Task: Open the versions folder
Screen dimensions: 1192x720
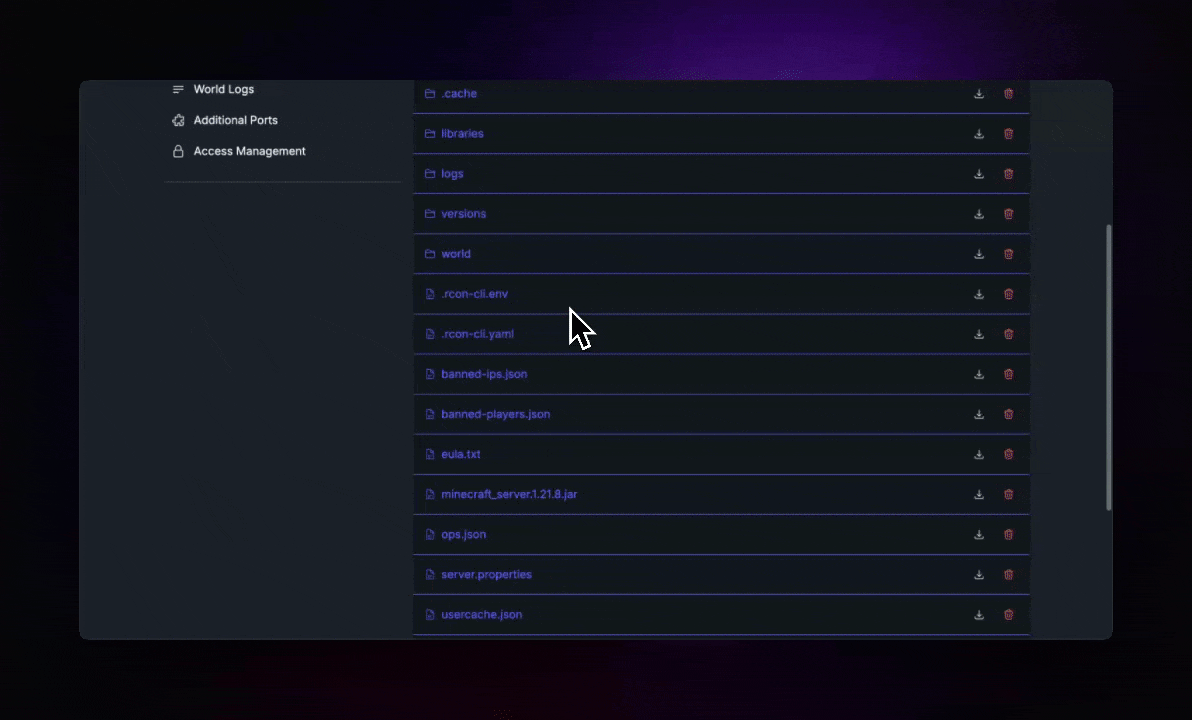Action: (464, 214)
